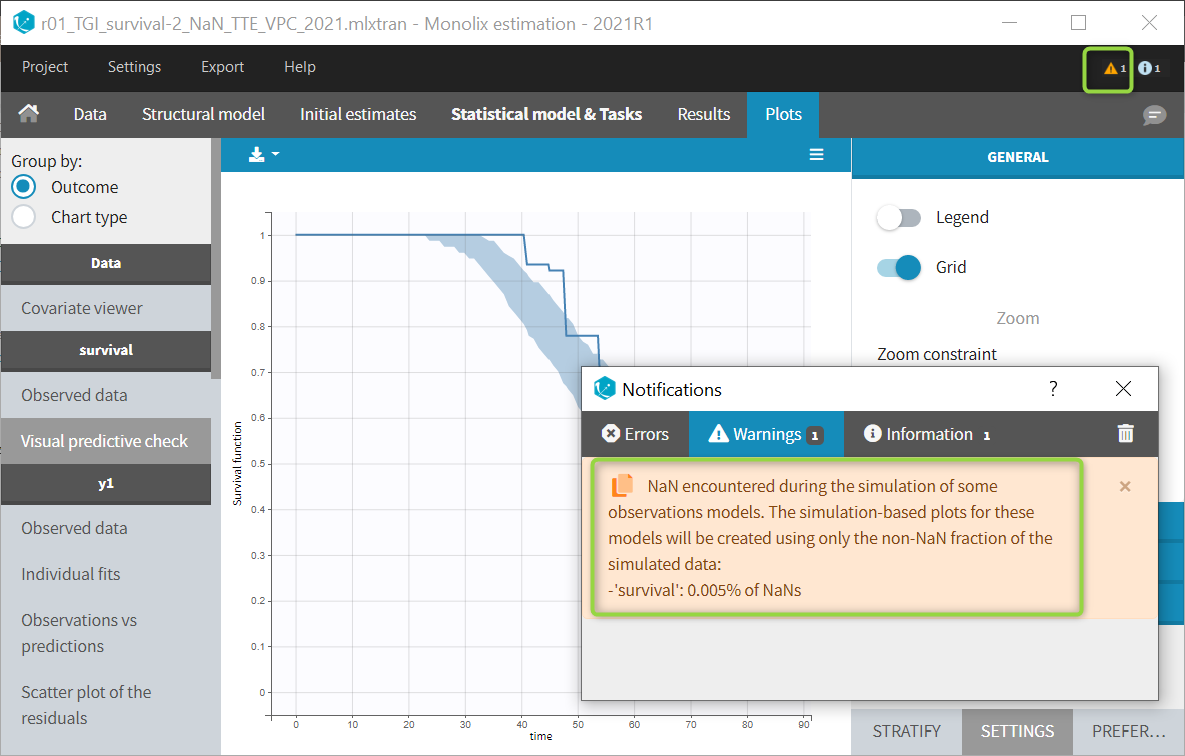This screenshot has height=756, width=1185.
Task: Select Individual fits in the sidebar
Action: tap(70, 574)
